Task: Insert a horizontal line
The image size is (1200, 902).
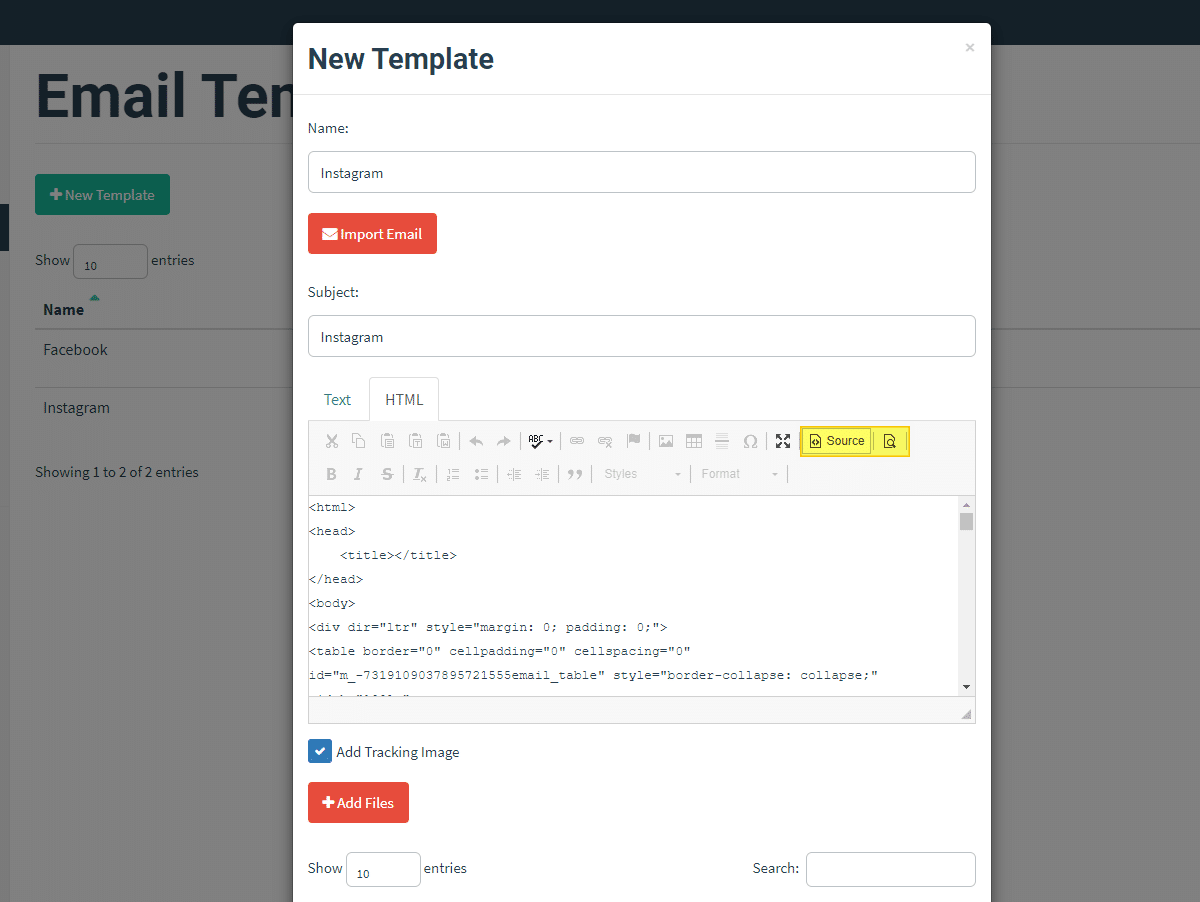Action: pyautogui.click(x=722, y=441)
